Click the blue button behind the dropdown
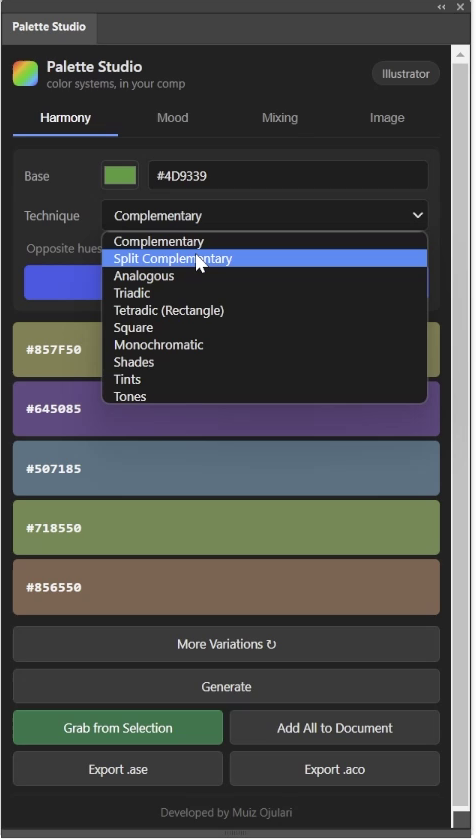Viewport: 476px width, 840px height. pos(63,282)
